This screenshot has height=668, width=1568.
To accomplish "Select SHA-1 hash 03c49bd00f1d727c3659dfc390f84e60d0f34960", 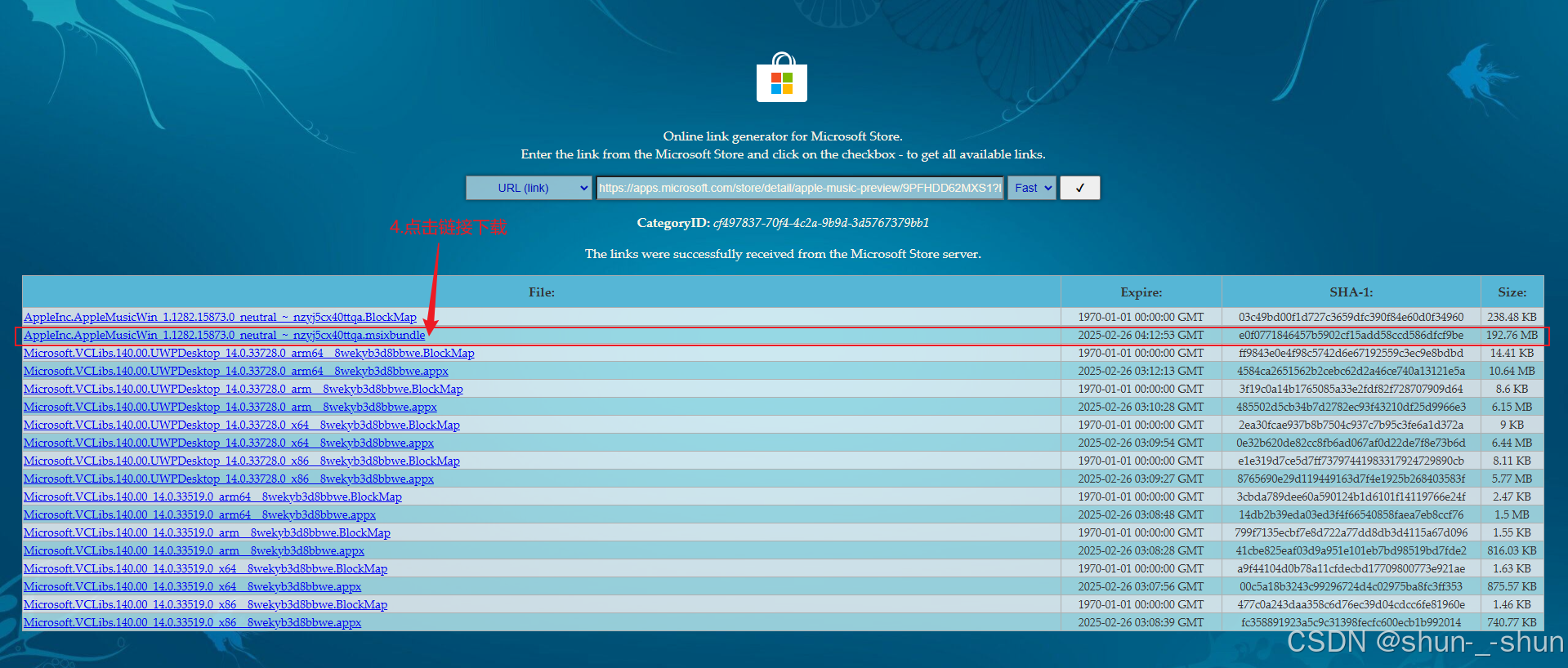I will (1351, 317).
